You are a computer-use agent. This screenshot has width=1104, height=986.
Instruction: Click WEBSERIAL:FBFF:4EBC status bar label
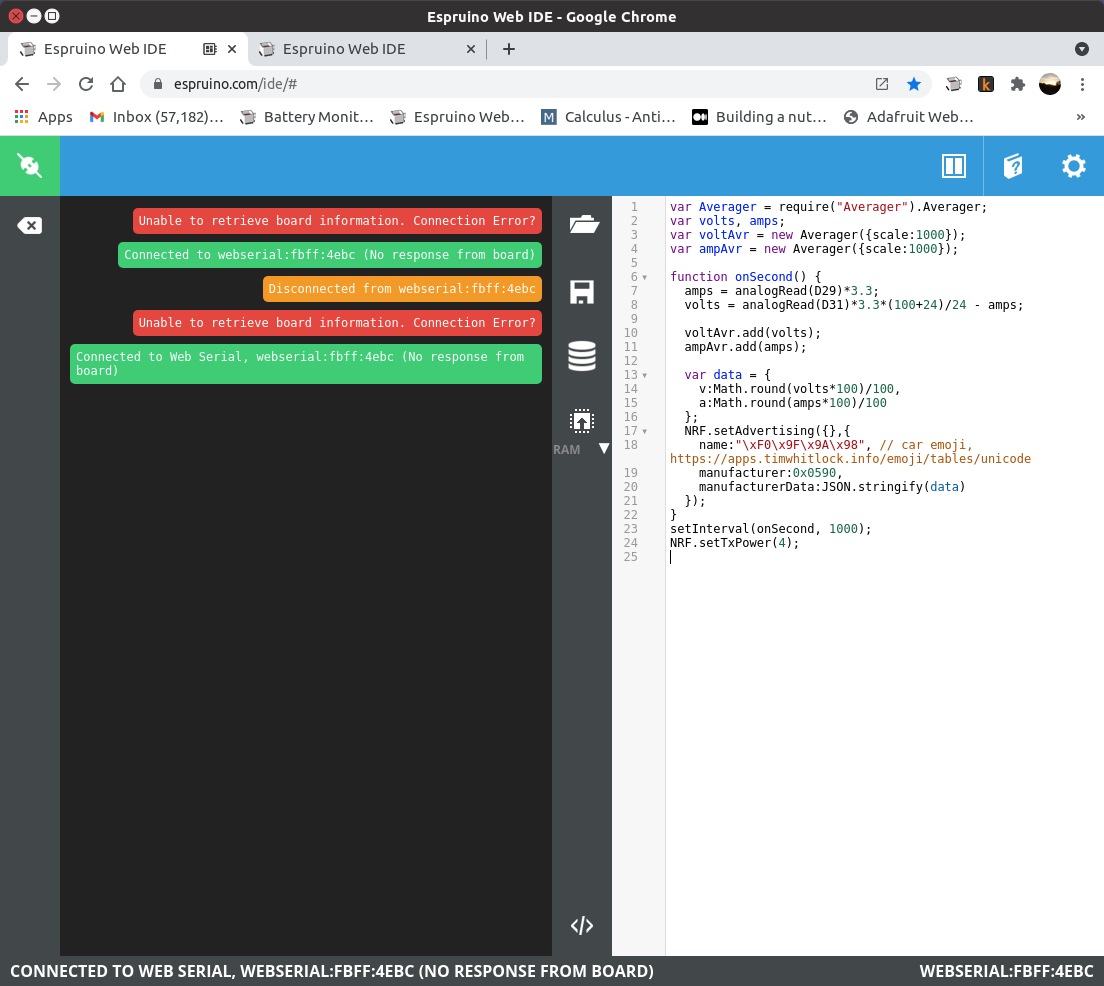pos(1006,971)
